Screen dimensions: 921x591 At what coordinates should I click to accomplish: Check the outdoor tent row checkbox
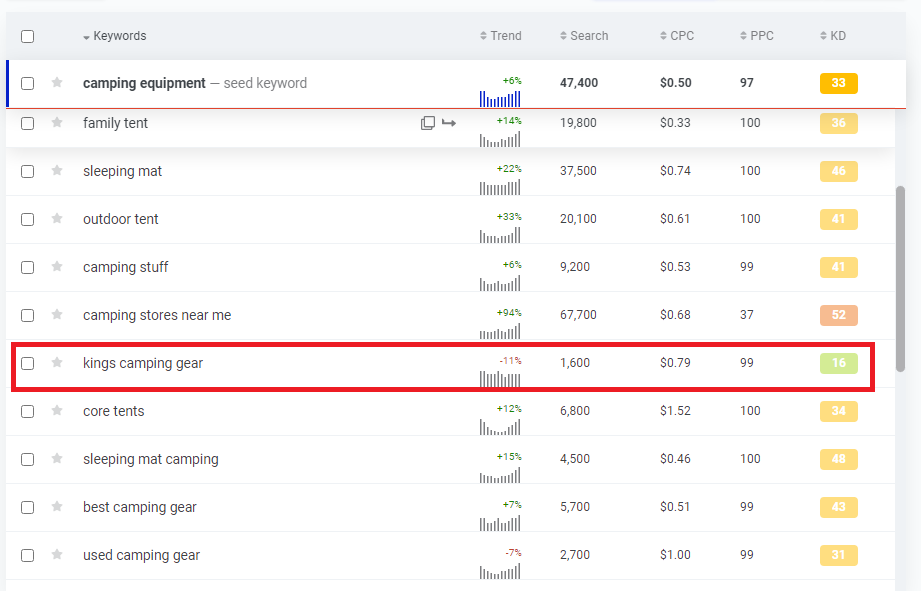click(28, 220)
